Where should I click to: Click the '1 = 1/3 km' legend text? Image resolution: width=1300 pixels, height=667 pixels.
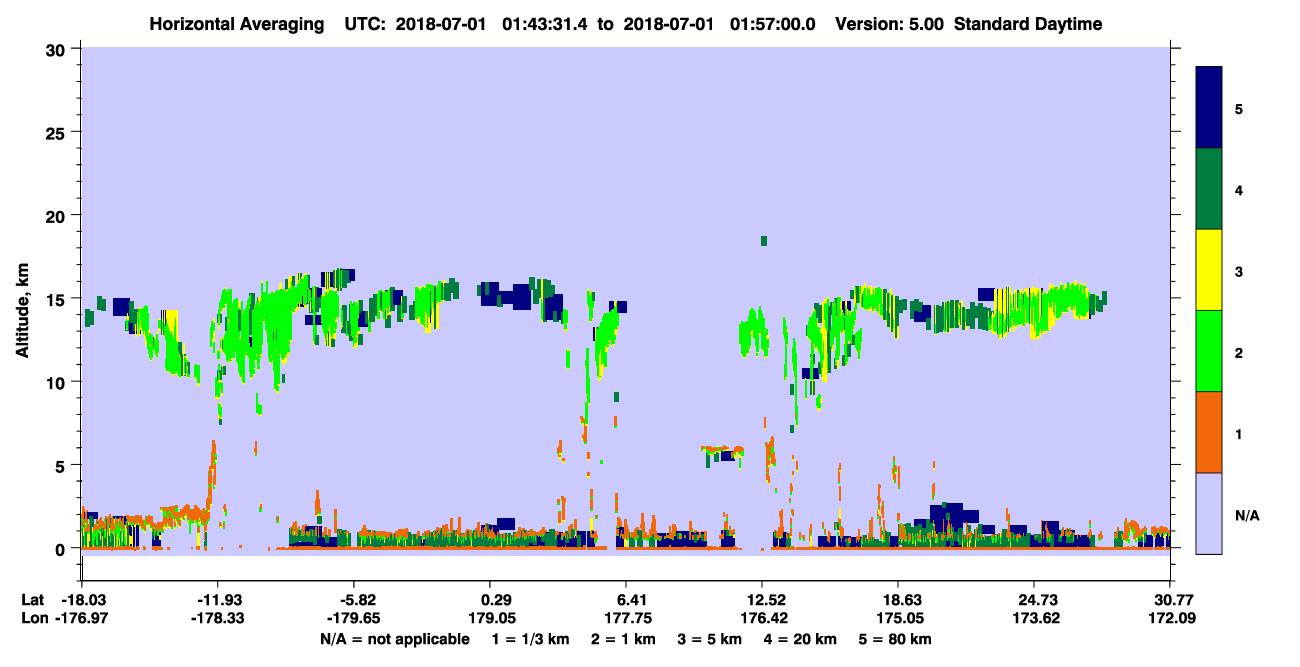(529, 639)
